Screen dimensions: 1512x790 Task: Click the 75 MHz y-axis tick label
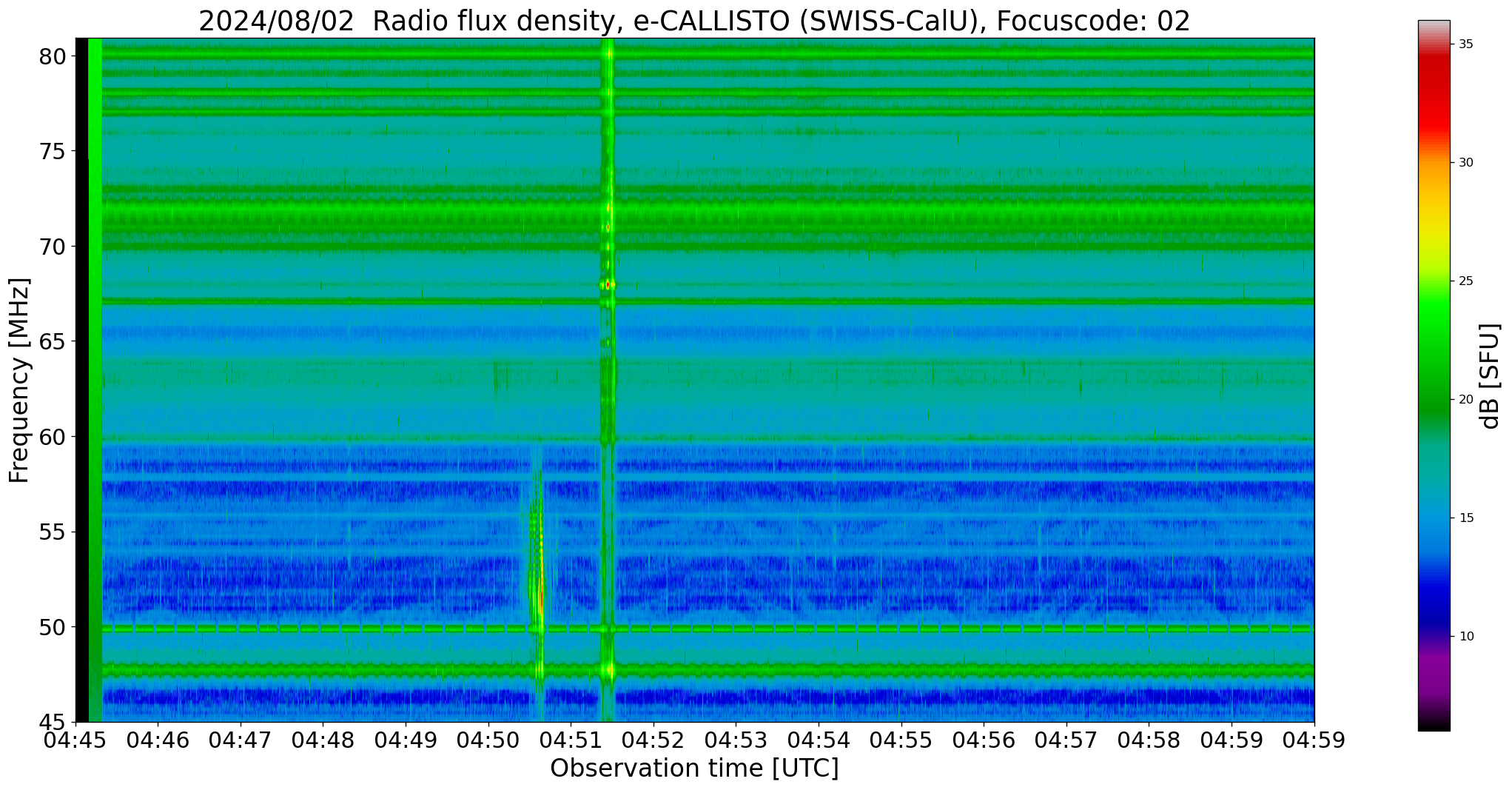pos(53,152)
